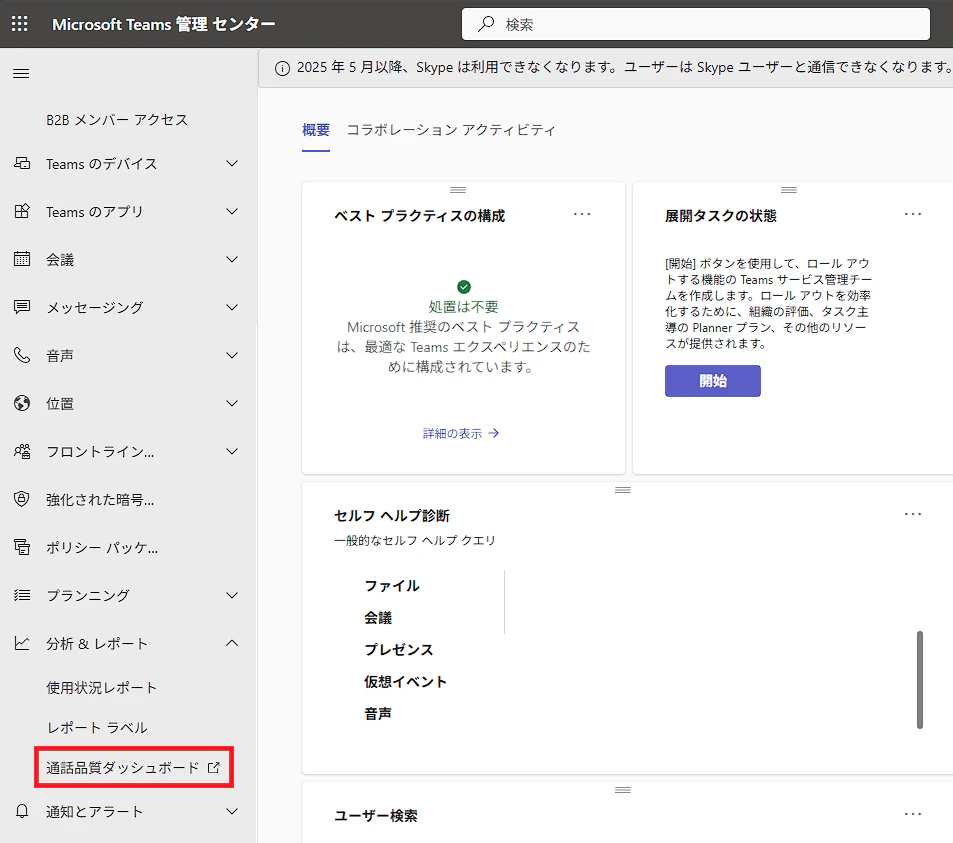Expand the Teams のデバイス chevron
Viewport: 953px width, 843px height.
[x=232, y=163]
